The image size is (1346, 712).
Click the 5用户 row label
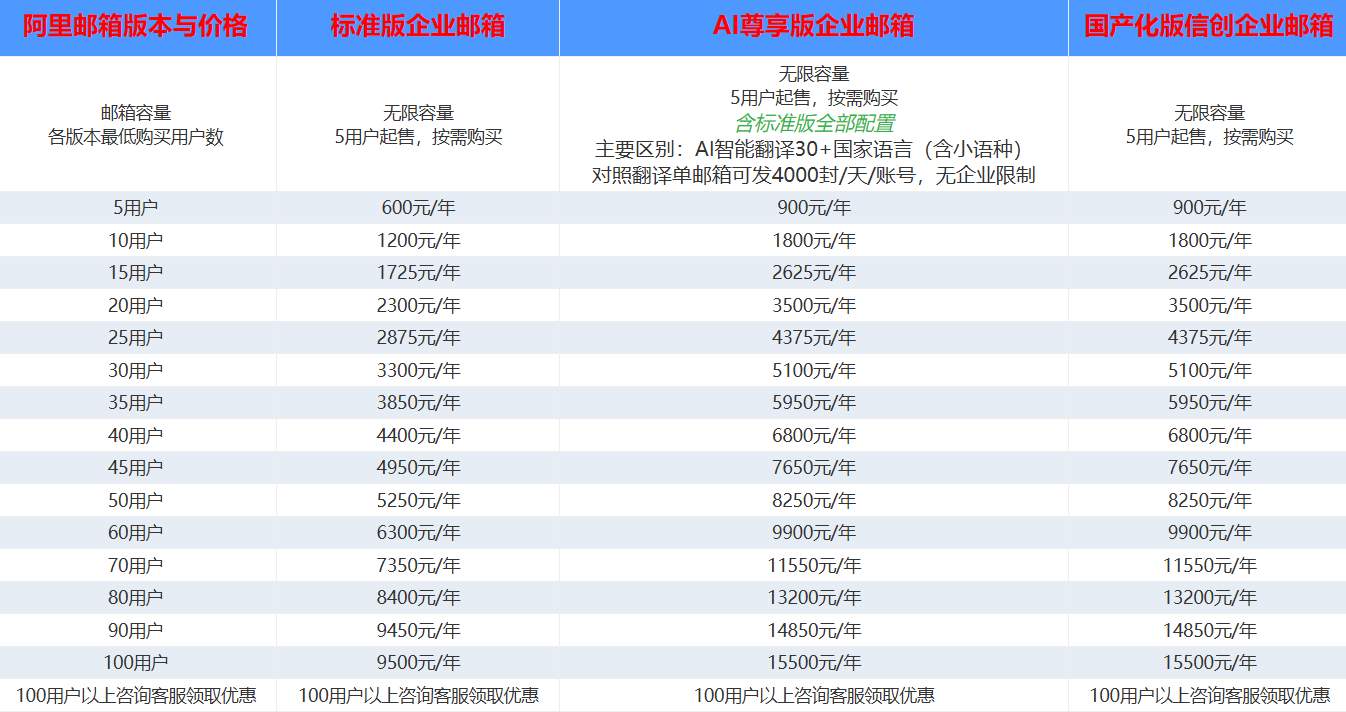(x=135, y=208)
